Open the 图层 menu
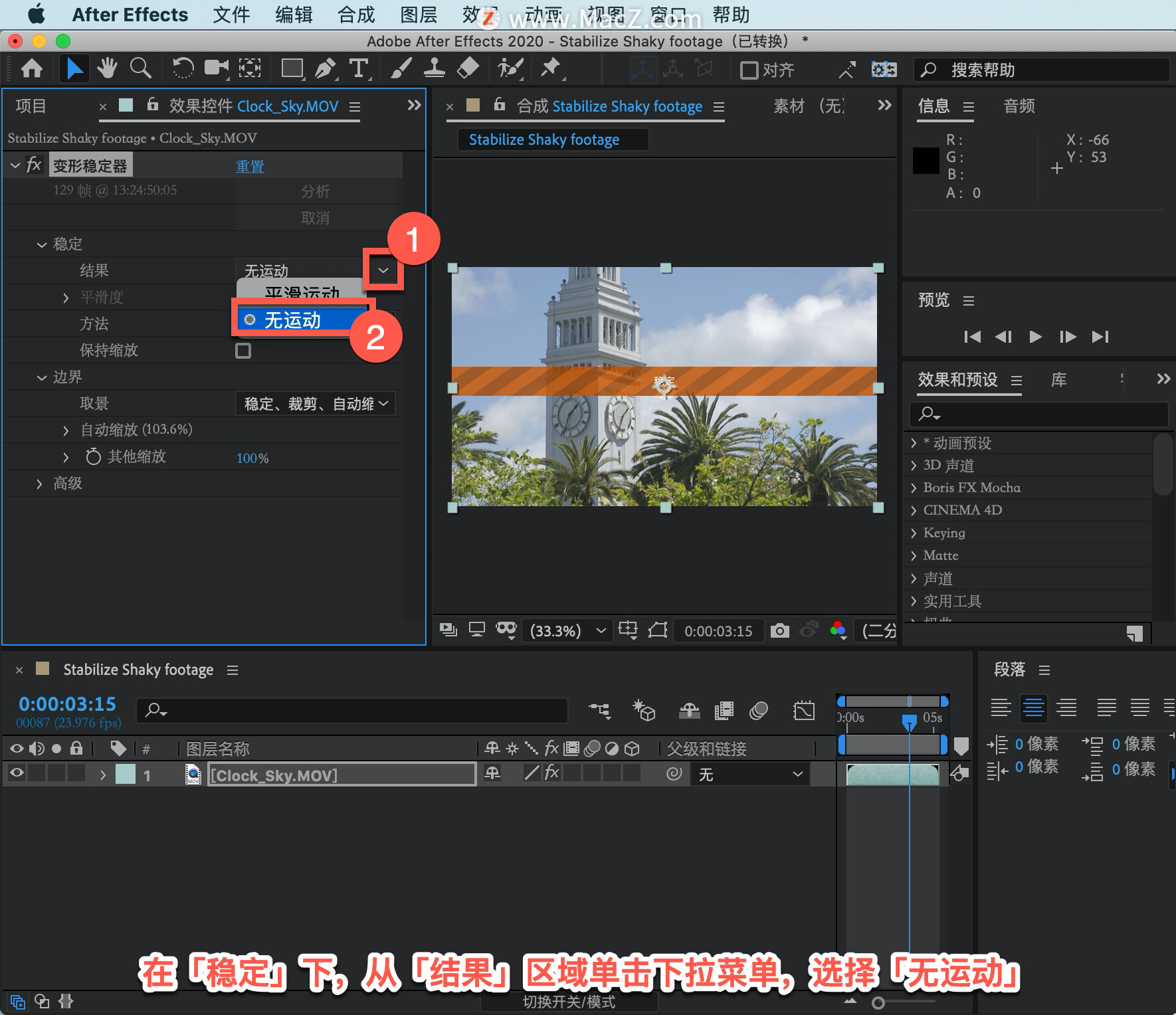Screen dimensions: 1176x1015 coord(419,15)
